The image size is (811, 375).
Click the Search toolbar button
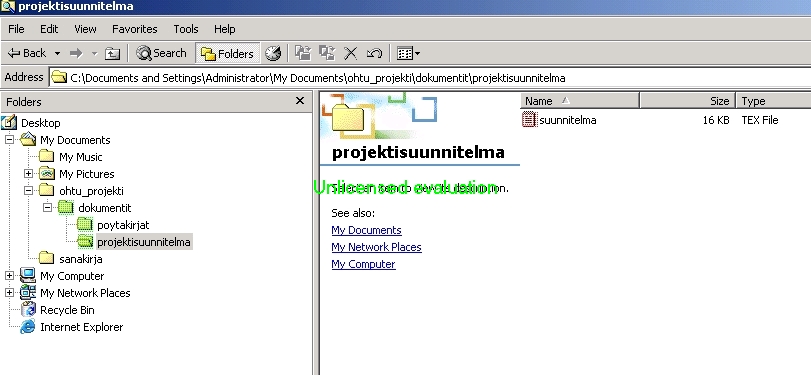[161, 53]
